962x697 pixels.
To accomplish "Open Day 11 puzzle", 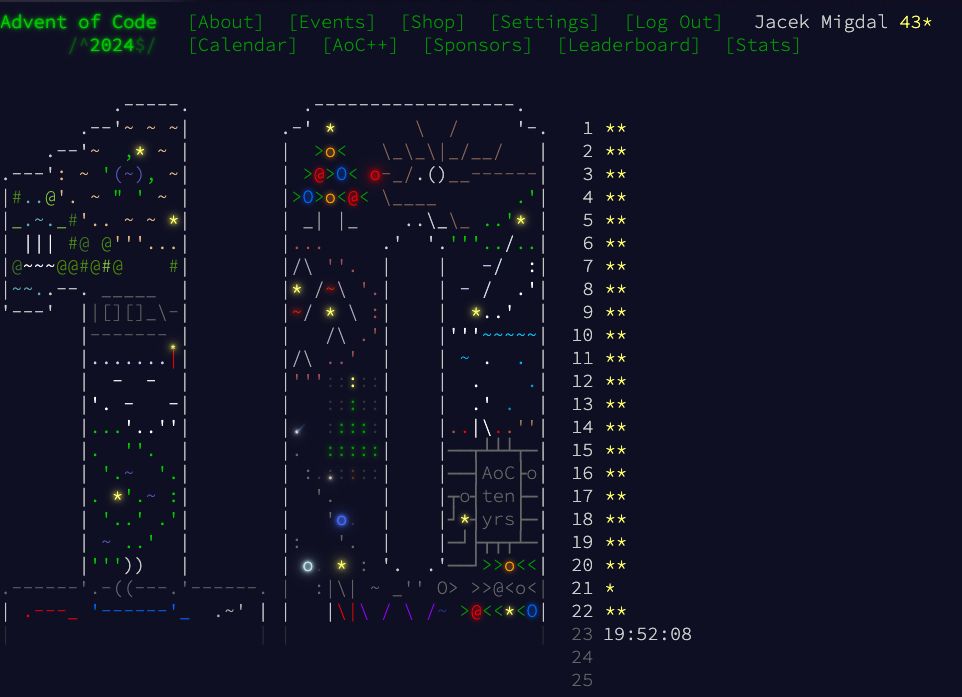I will [599, 358].
